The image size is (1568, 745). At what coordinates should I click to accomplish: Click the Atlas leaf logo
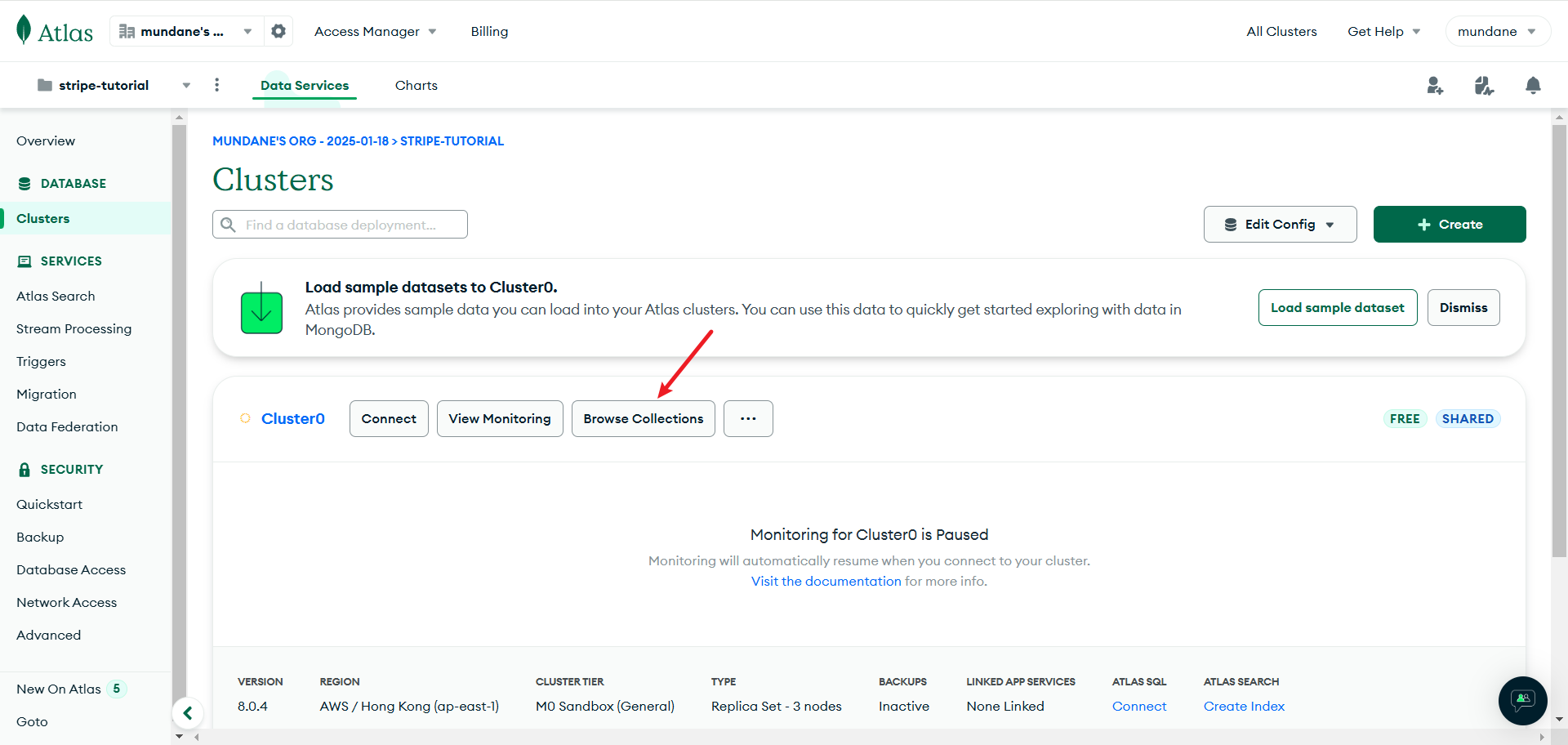(24, 30)
